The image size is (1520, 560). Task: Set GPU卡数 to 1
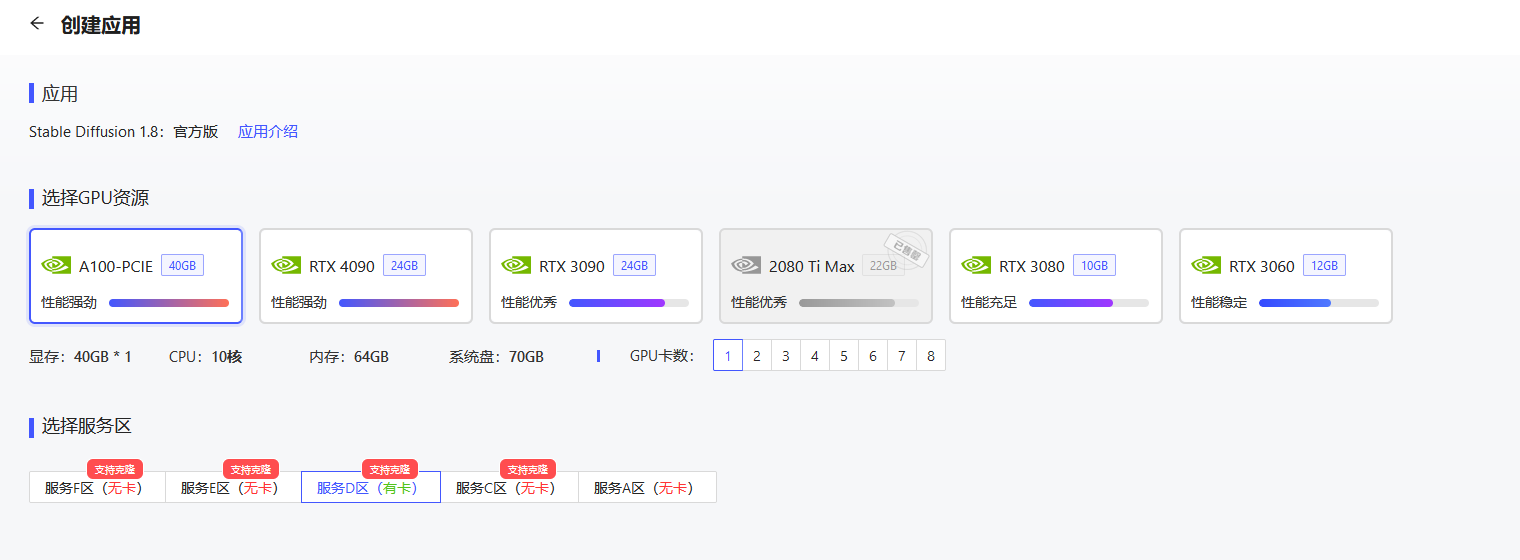click(728, 355)
